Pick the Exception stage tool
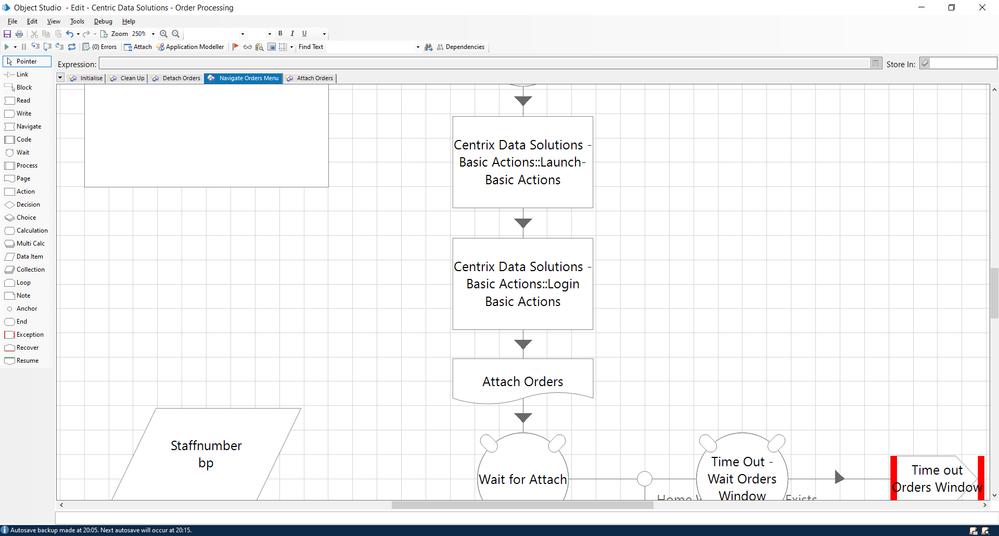This screenshot has width=999, height=536. 29,334
